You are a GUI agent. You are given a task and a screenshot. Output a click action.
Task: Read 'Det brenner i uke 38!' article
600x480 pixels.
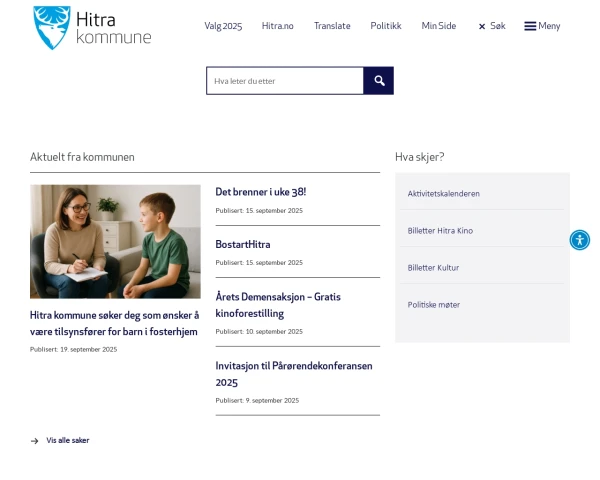point(261,192)
